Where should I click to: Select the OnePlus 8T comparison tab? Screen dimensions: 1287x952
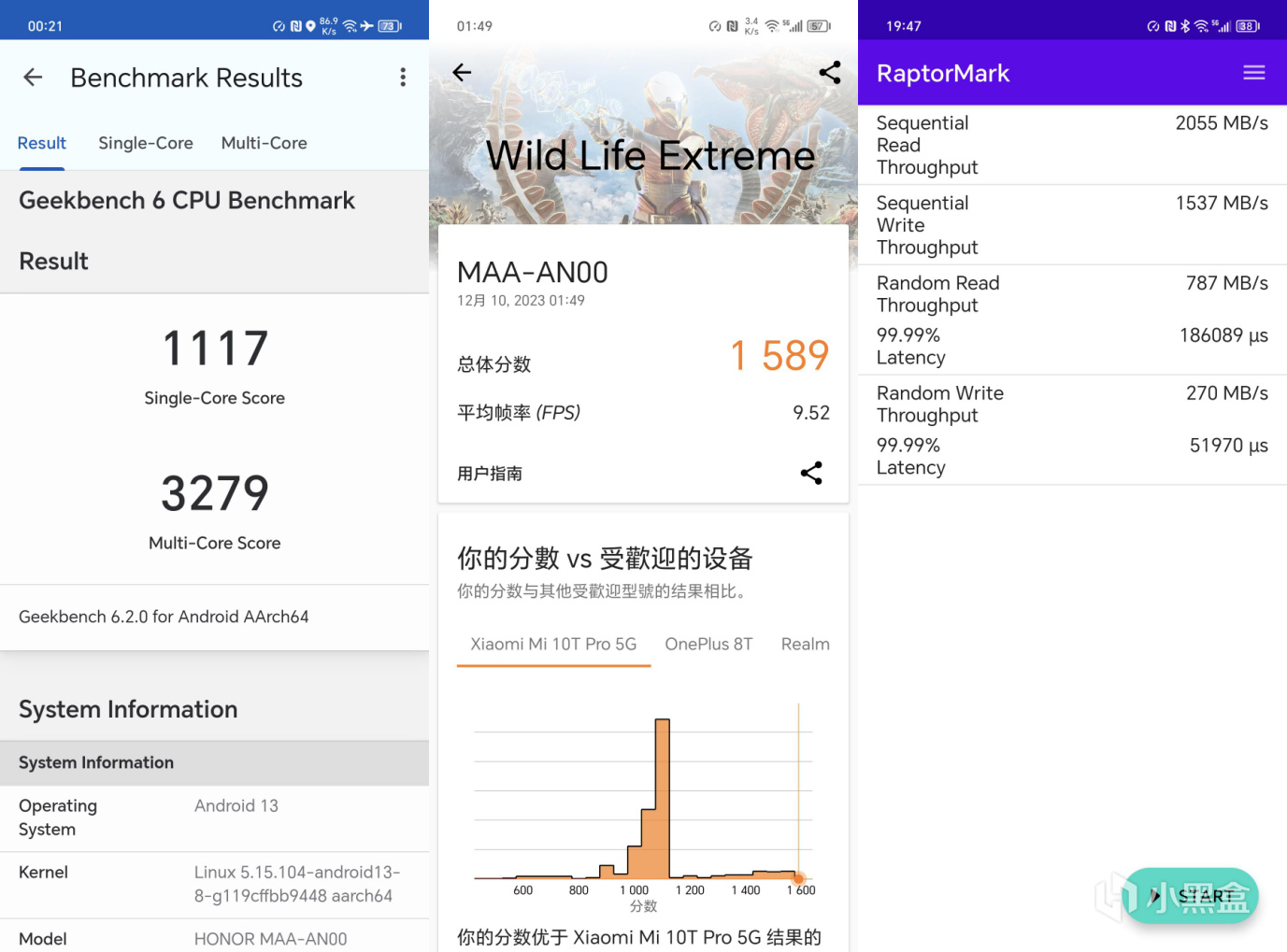(708, 644)
